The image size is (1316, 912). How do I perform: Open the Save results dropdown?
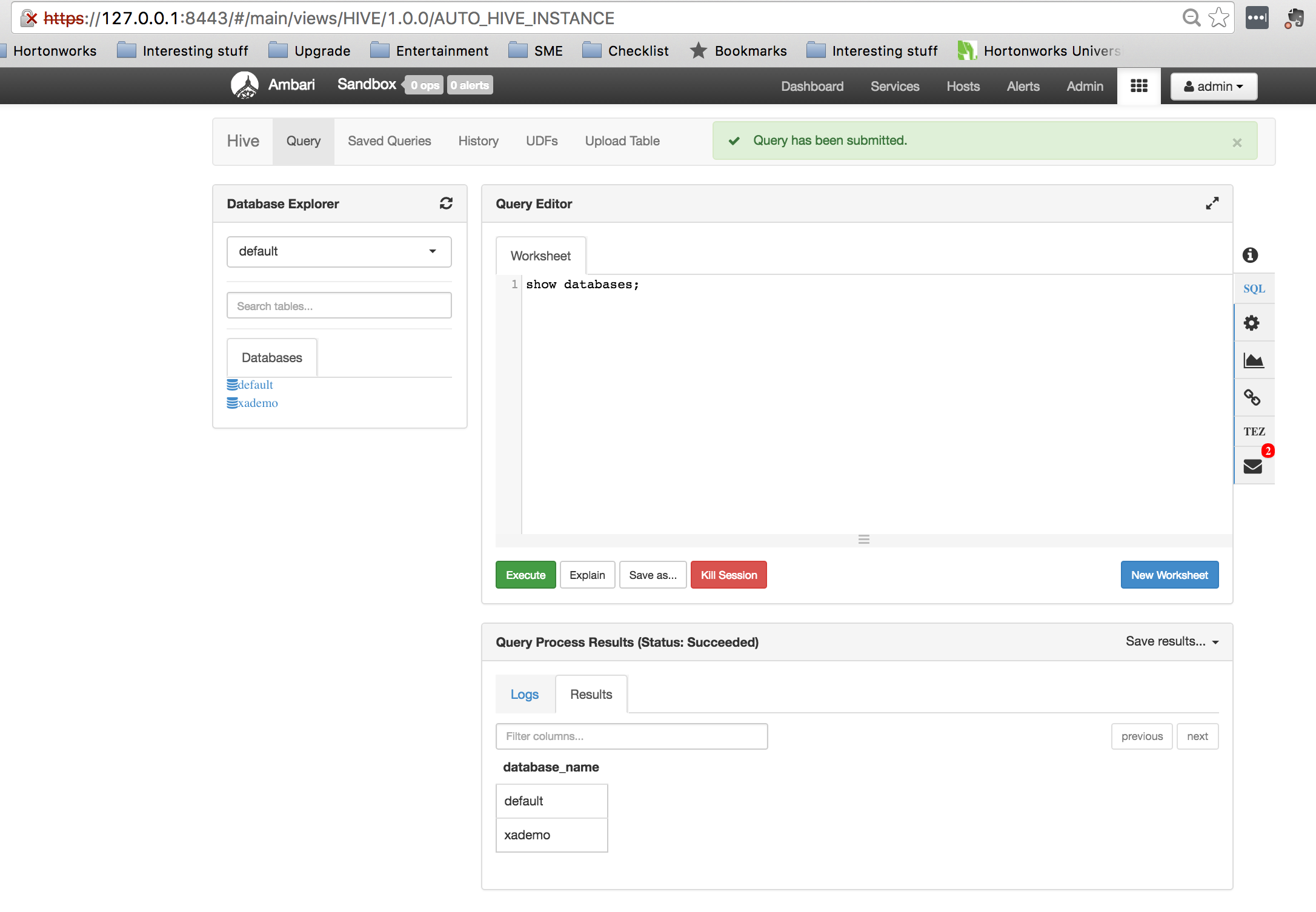[1171, 641]
